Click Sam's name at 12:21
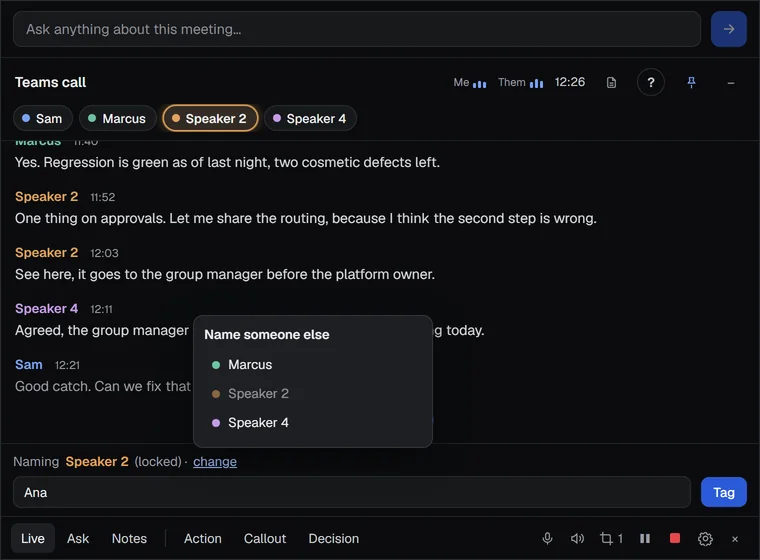The image size is (760, 560). tap(29, 365)
